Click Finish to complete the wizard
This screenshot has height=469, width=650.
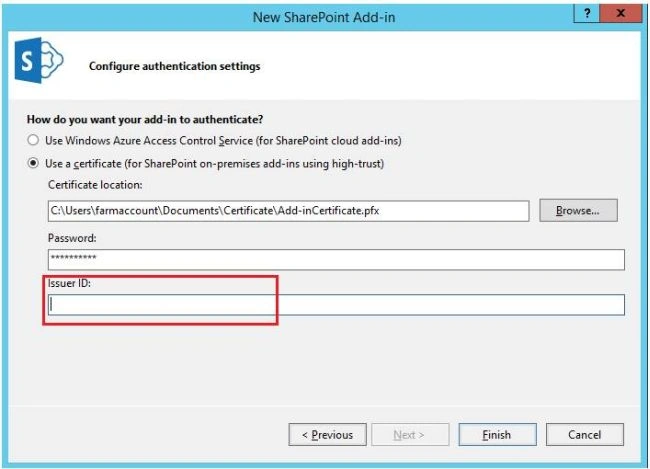click(x=497, y=435)
